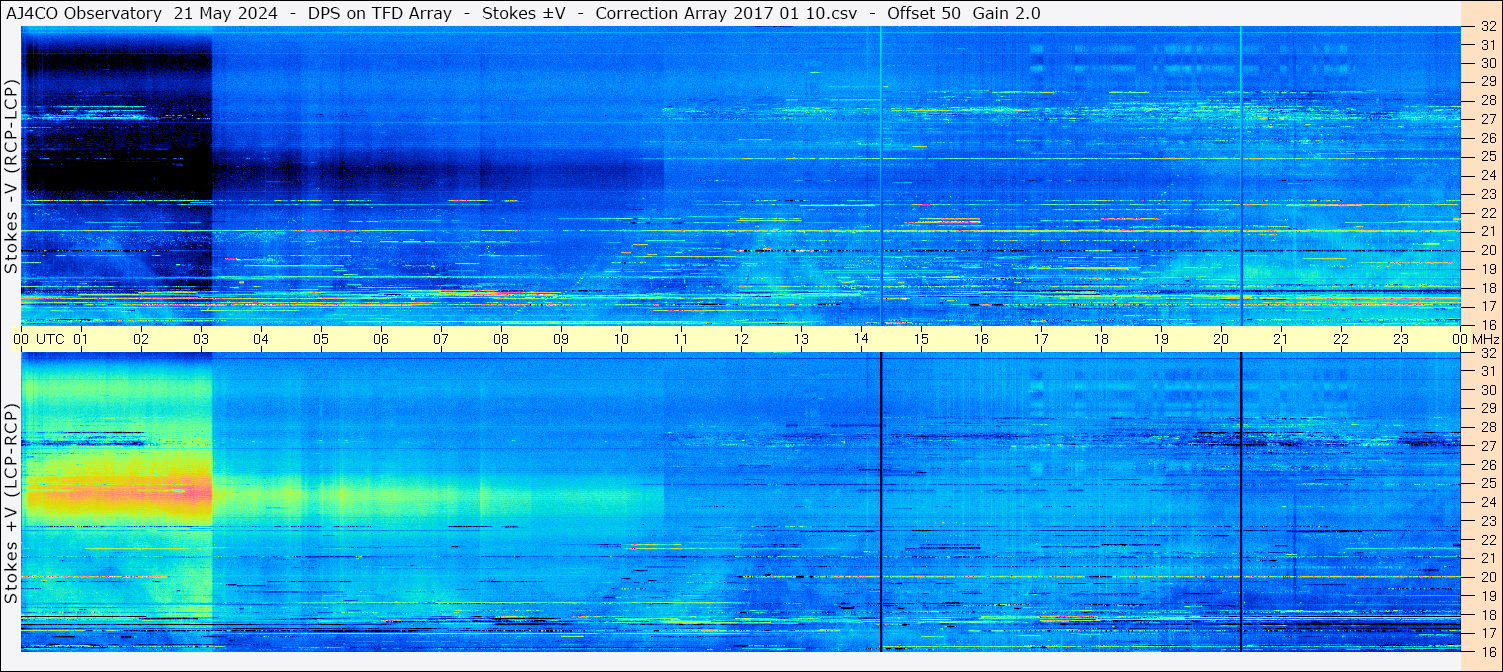This screenshot has height=672, width=1503.
Task: Click the 20 hour time axis label
Action: [1221, 339]
